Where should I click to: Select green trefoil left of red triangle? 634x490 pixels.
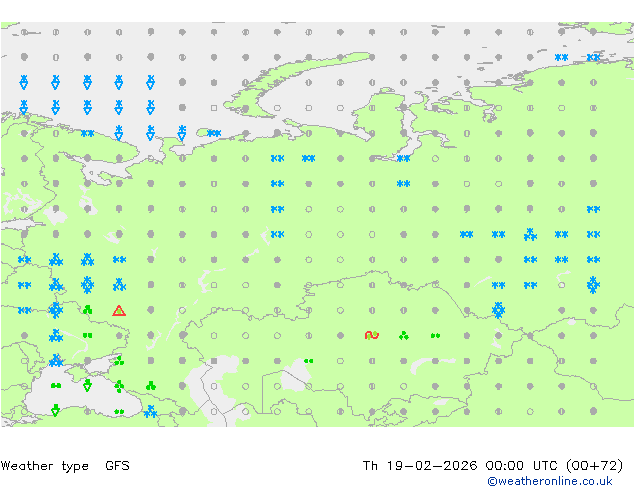[x=87, y=310]
